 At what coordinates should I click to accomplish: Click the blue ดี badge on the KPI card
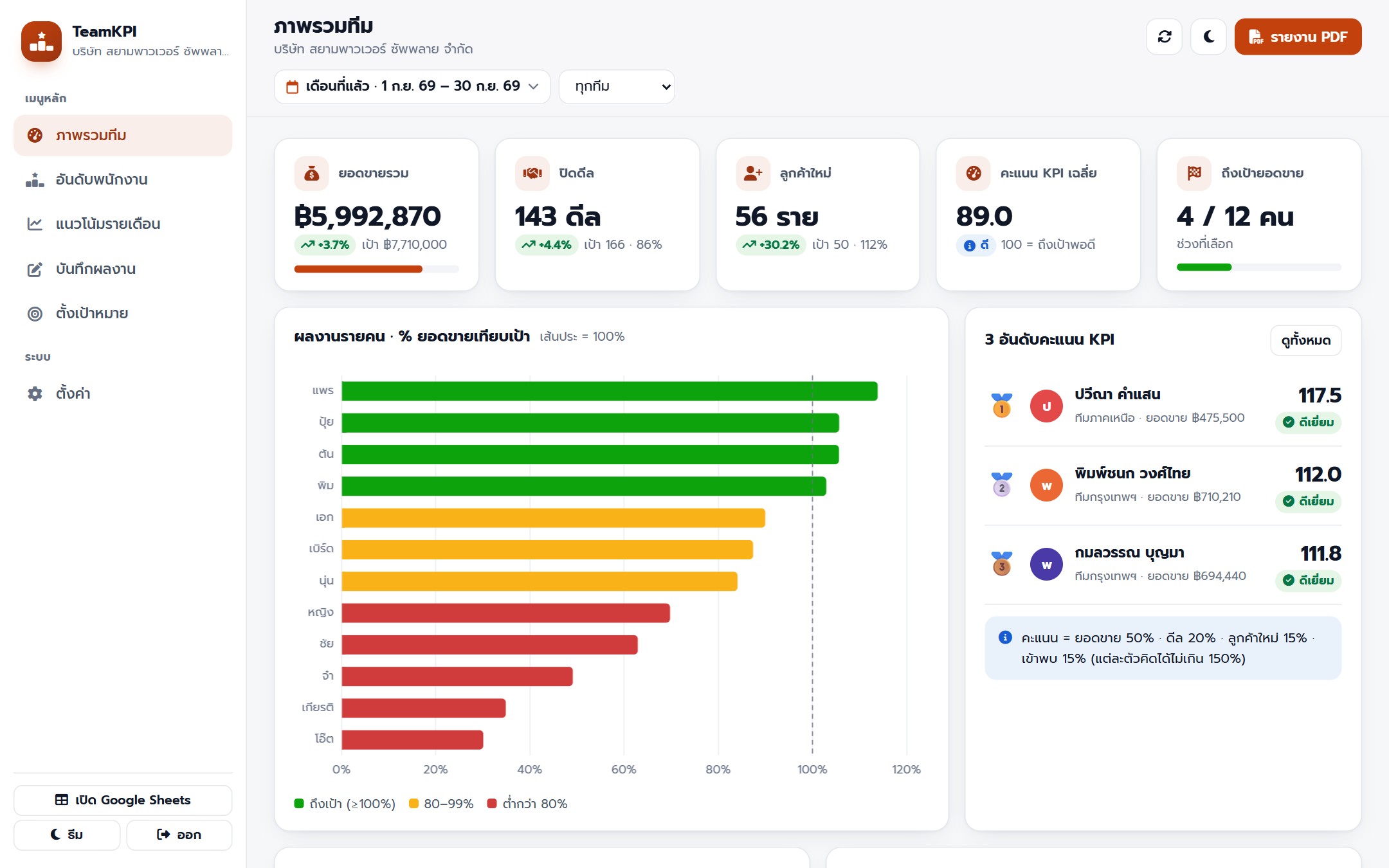976,245
